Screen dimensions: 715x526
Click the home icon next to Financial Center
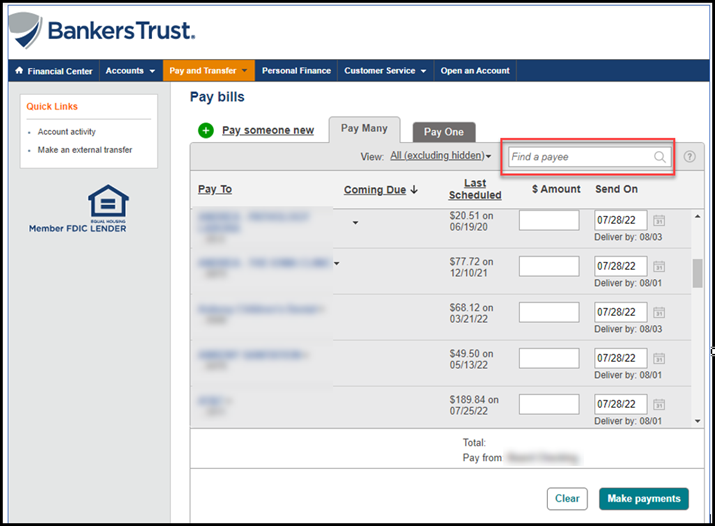19,71
